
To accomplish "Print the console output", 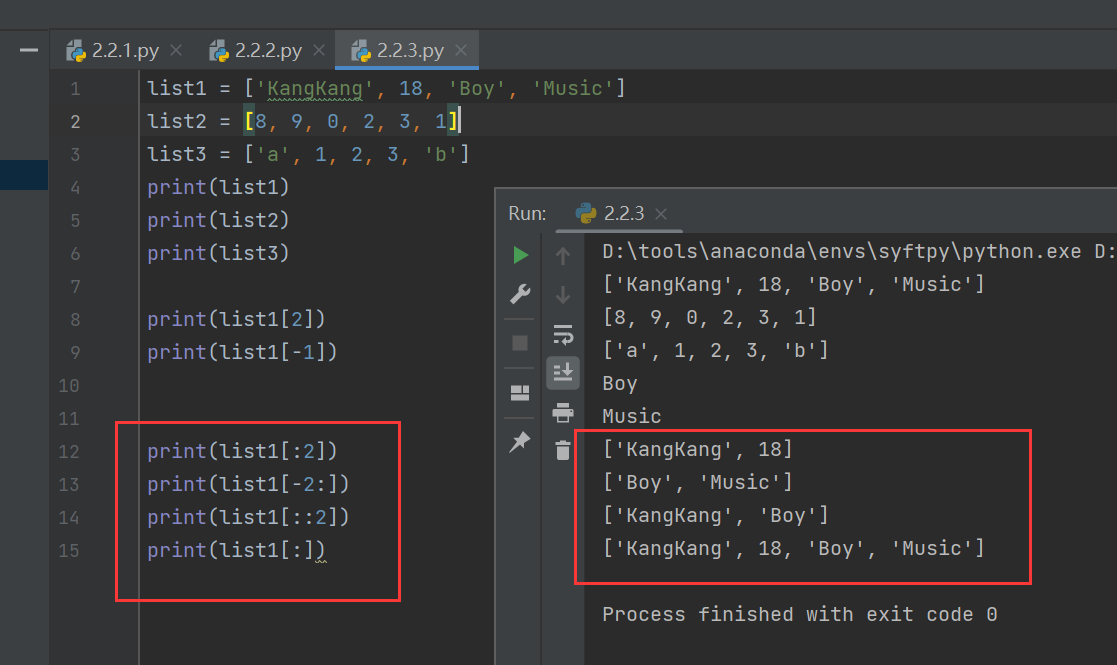I will pos(563,412).
